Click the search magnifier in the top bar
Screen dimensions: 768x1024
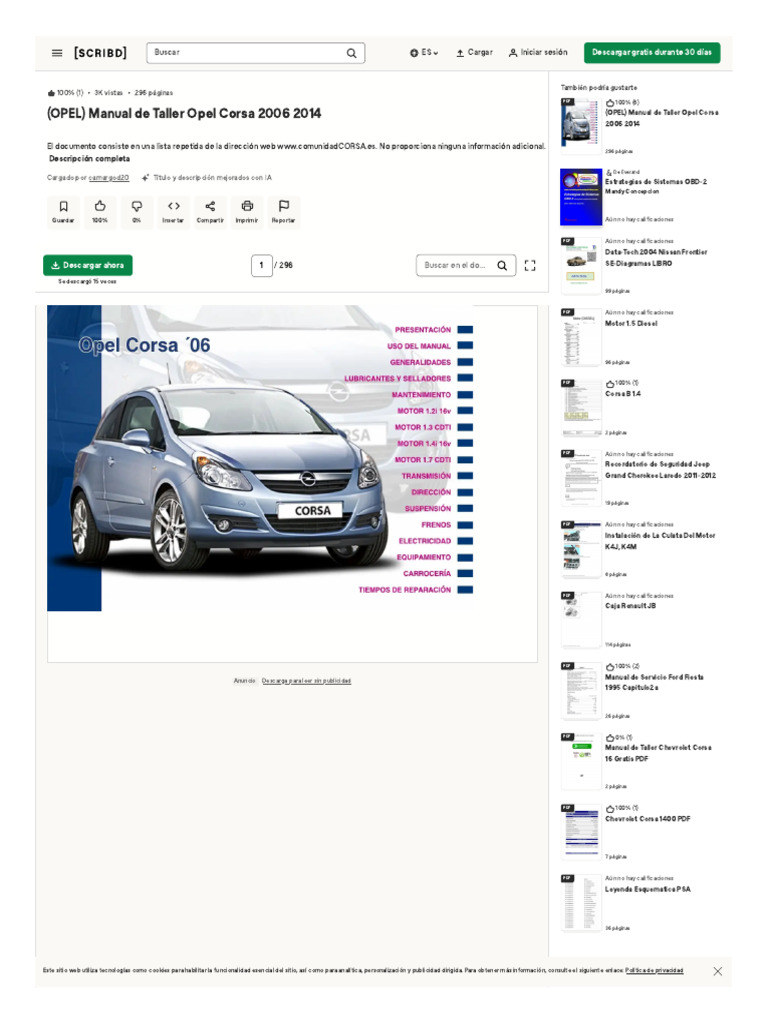click(x=351, y=53)
